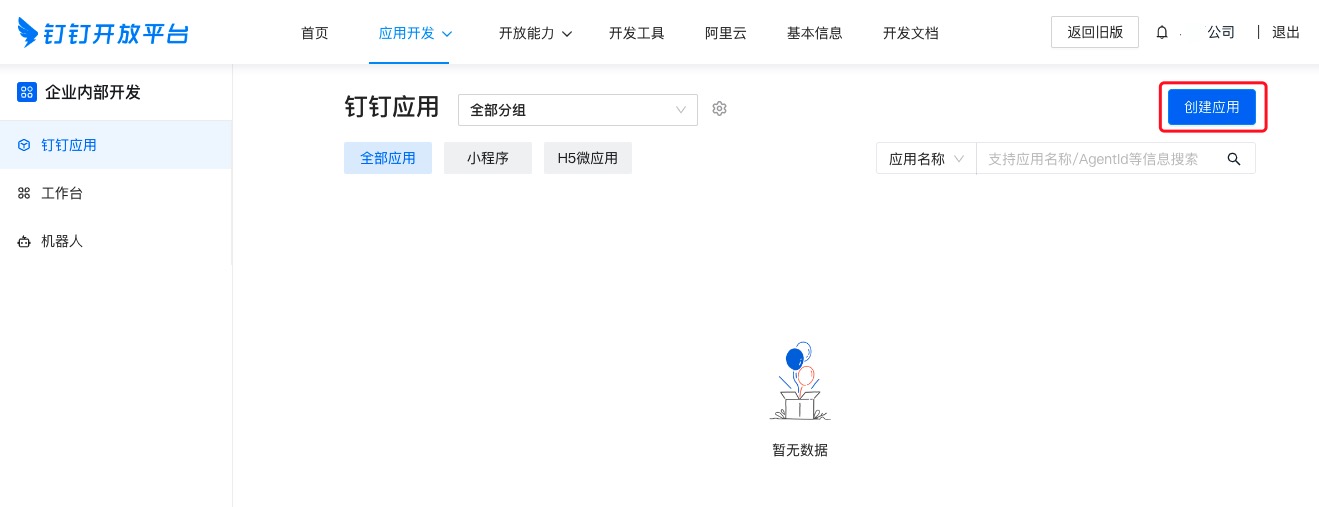Image resolution: width=1319 pixels, height=507 pixels.
Task: Open 开发工具 in the top navigation
Action: 636,33
